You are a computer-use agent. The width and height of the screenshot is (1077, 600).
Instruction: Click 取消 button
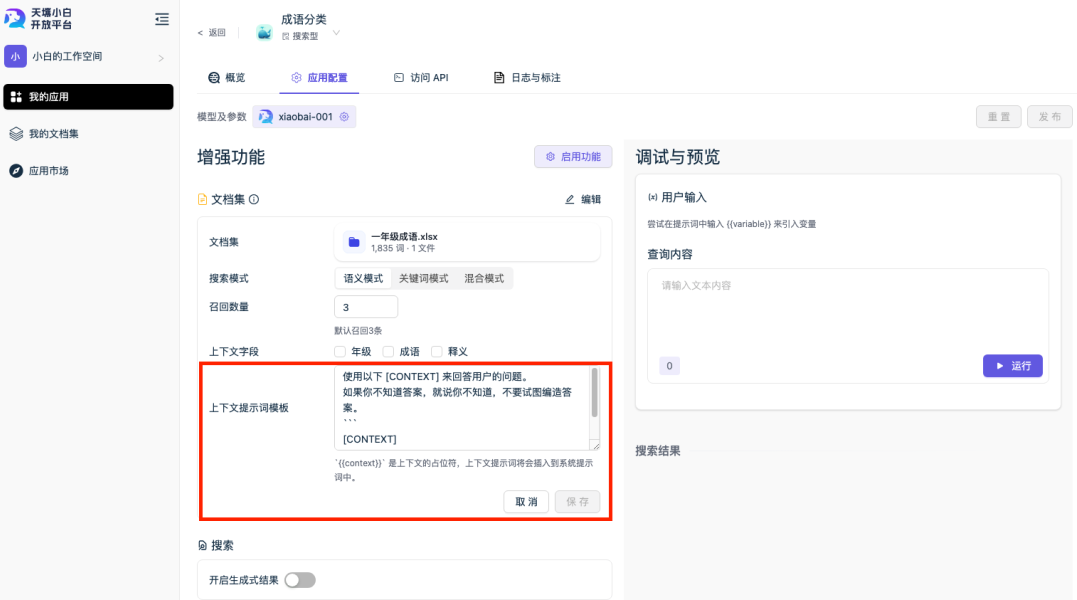click(x=526, y=502)
